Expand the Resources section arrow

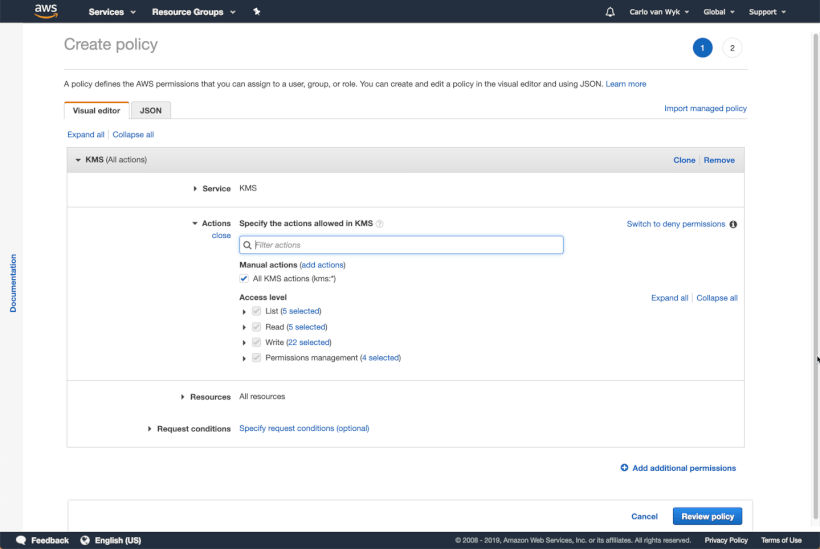[183, 397]
